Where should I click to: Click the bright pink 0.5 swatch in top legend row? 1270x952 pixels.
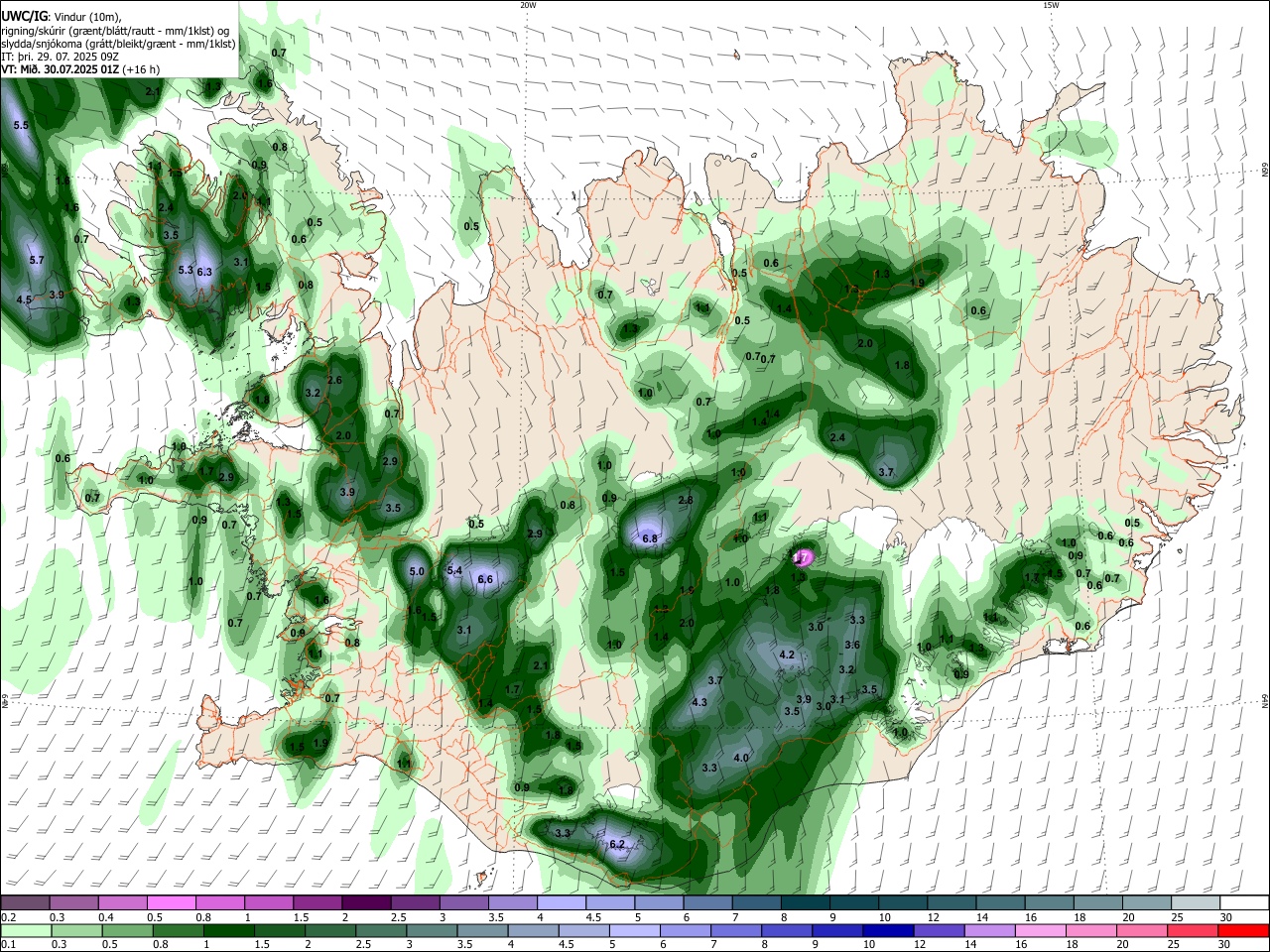[171, 902]
